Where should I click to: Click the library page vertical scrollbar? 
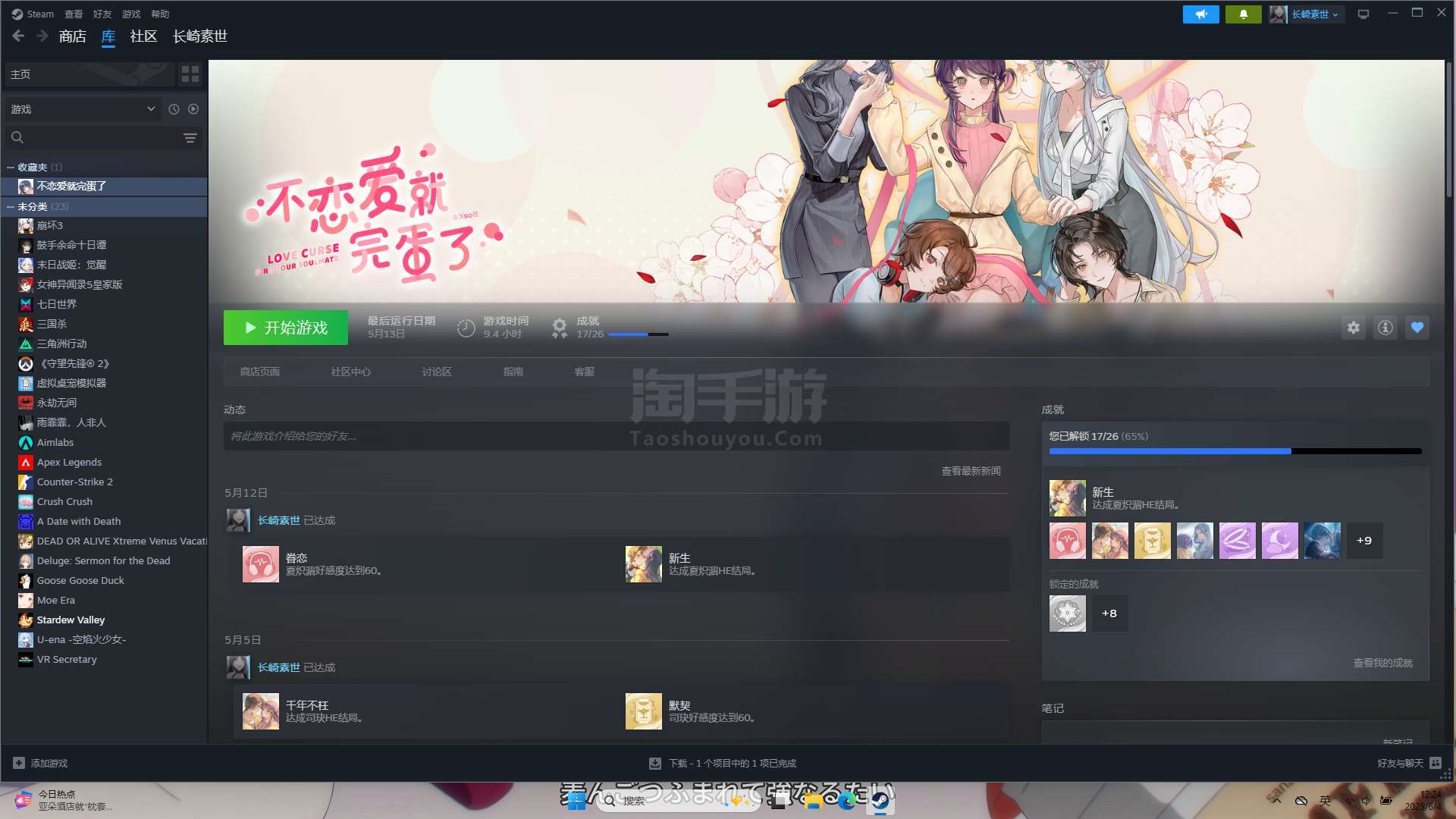[1450, 129]
